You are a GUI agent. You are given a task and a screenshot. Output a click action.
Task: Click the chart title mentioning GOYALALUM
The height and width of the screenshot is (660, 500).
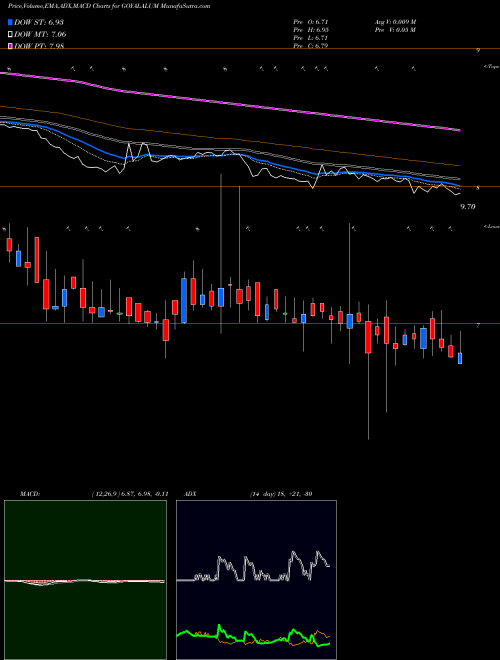[109, 6]
